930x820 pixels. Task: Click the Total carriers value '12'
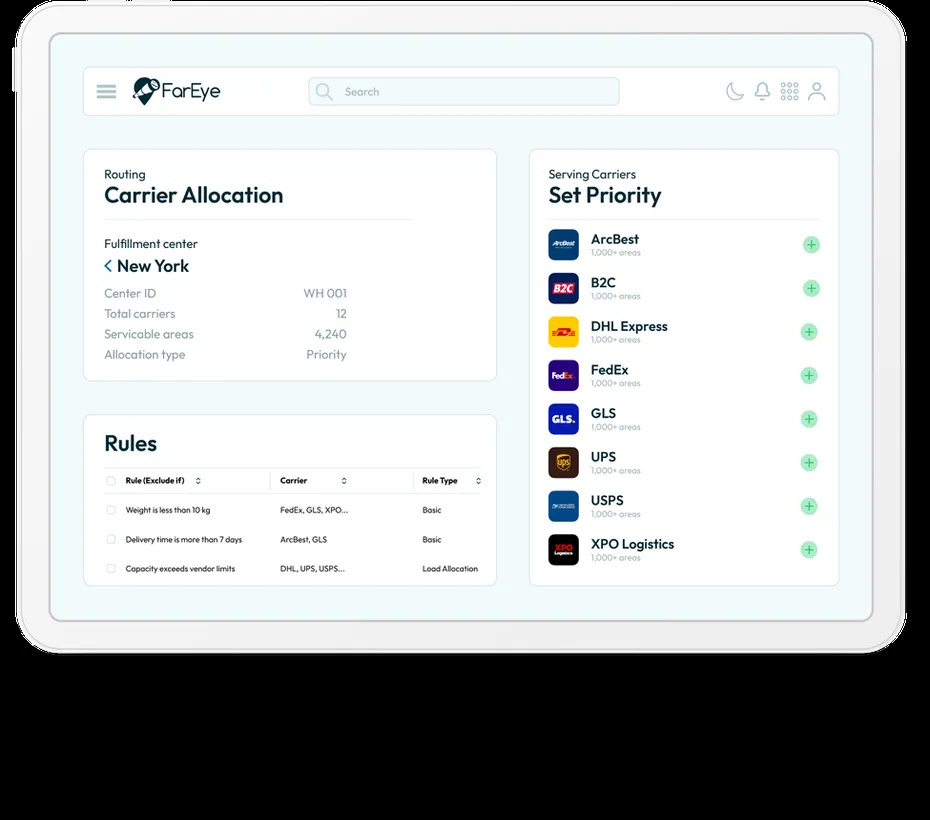point(341,314)
